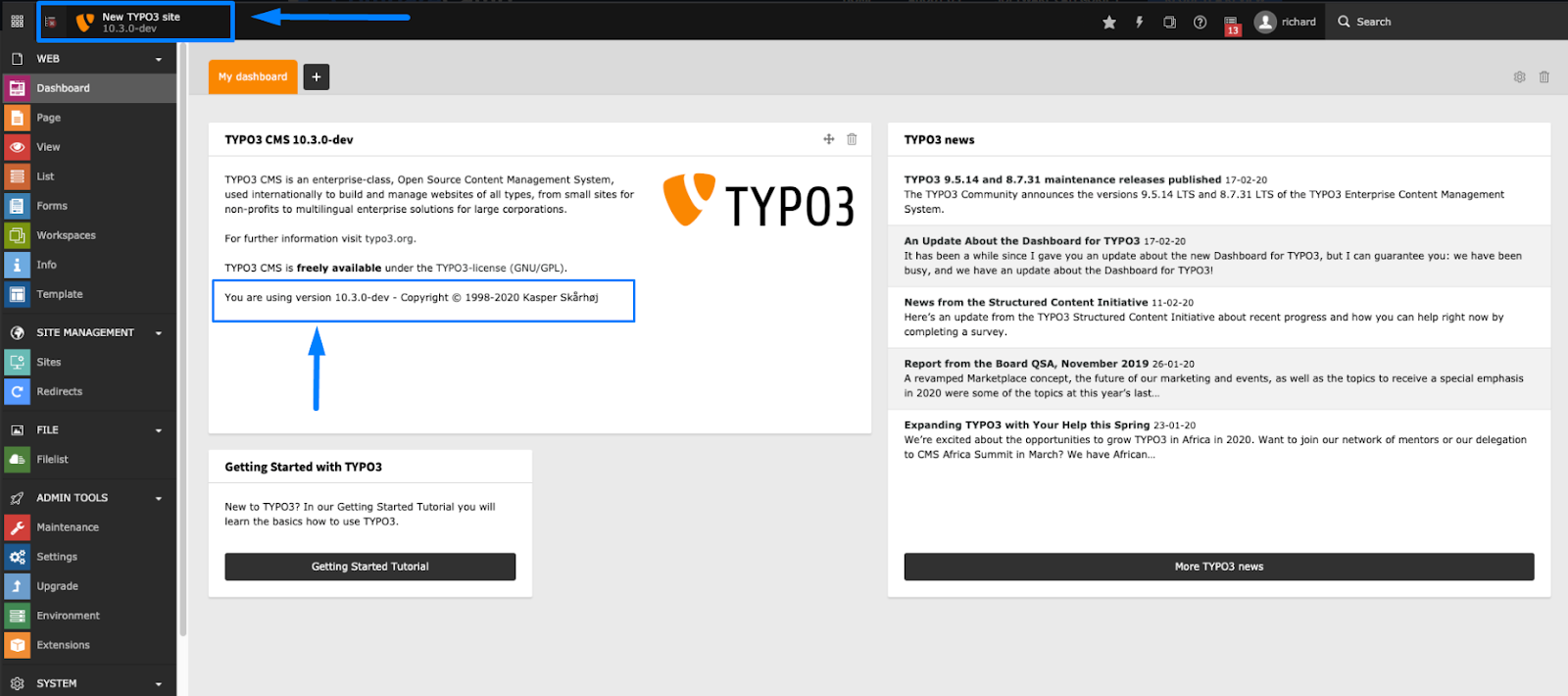
Task: Open bookmarks star icon
Action: tap(1109, 22)
